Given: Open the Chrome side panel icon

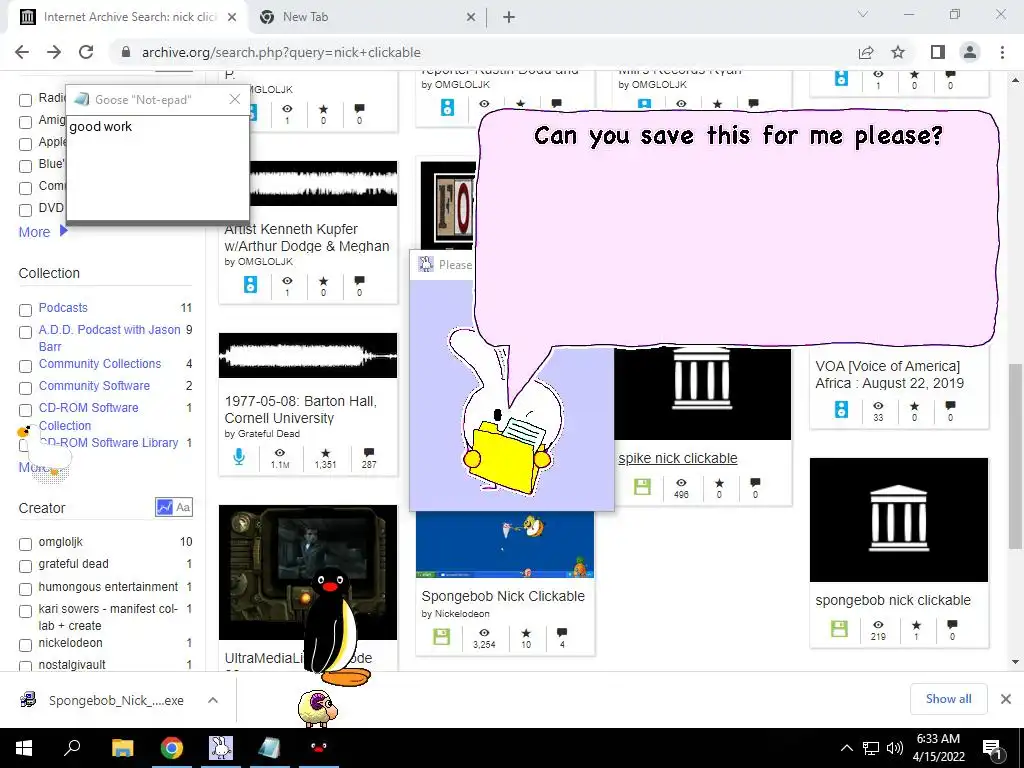Looking at the screenshot, I should (938, 52).
